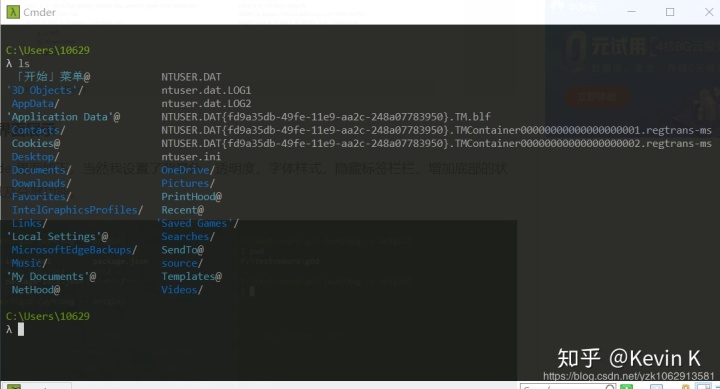Select the Documents/ directory entry
Viewport: 720px width, 389px height.
tap(41, 170)
